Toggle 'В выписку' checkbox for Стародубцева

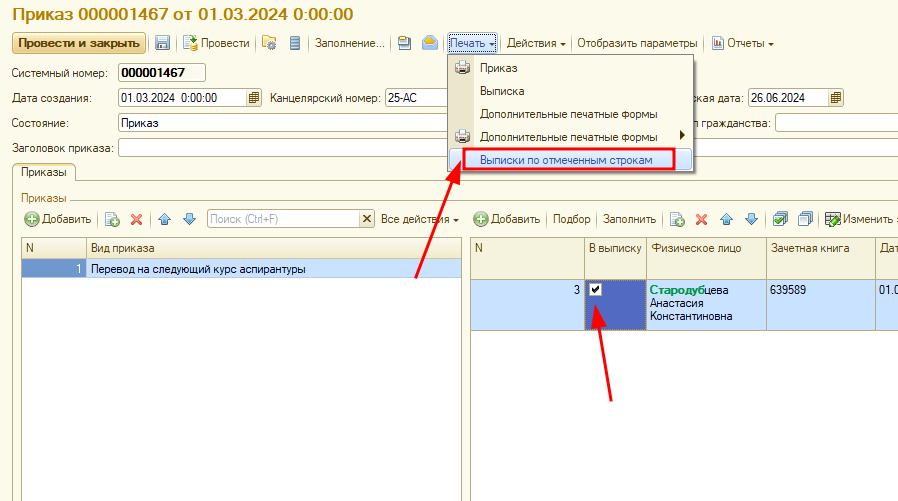point(596,290)
